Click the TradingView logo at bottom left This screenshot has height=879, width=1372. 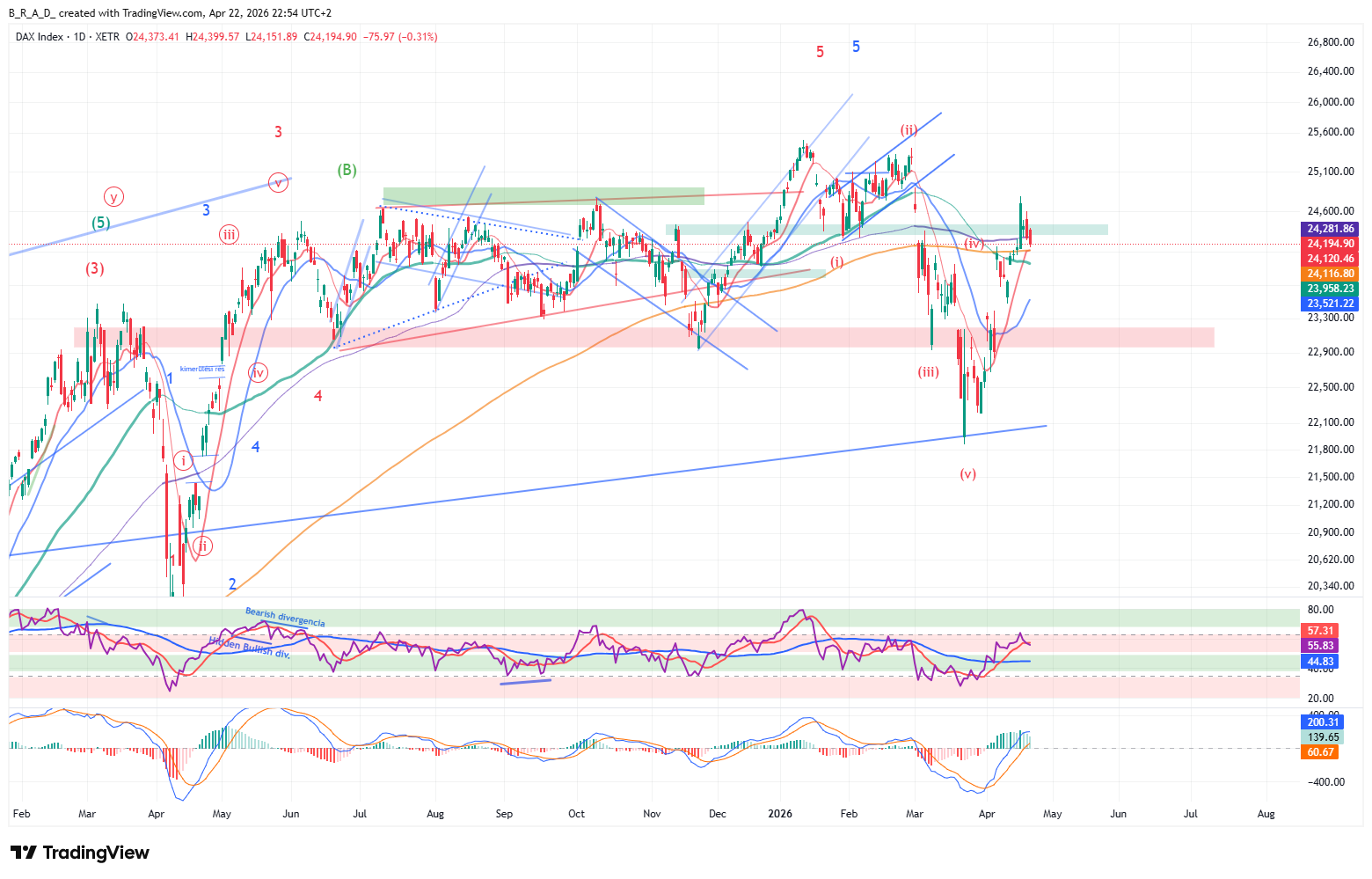click(80, 853)
